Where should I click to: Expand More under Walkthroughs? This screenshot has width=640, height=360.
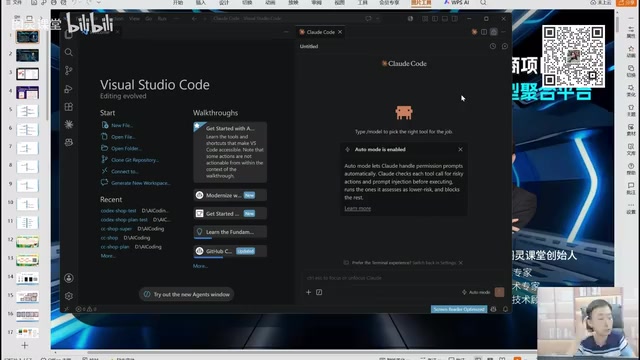200,266
